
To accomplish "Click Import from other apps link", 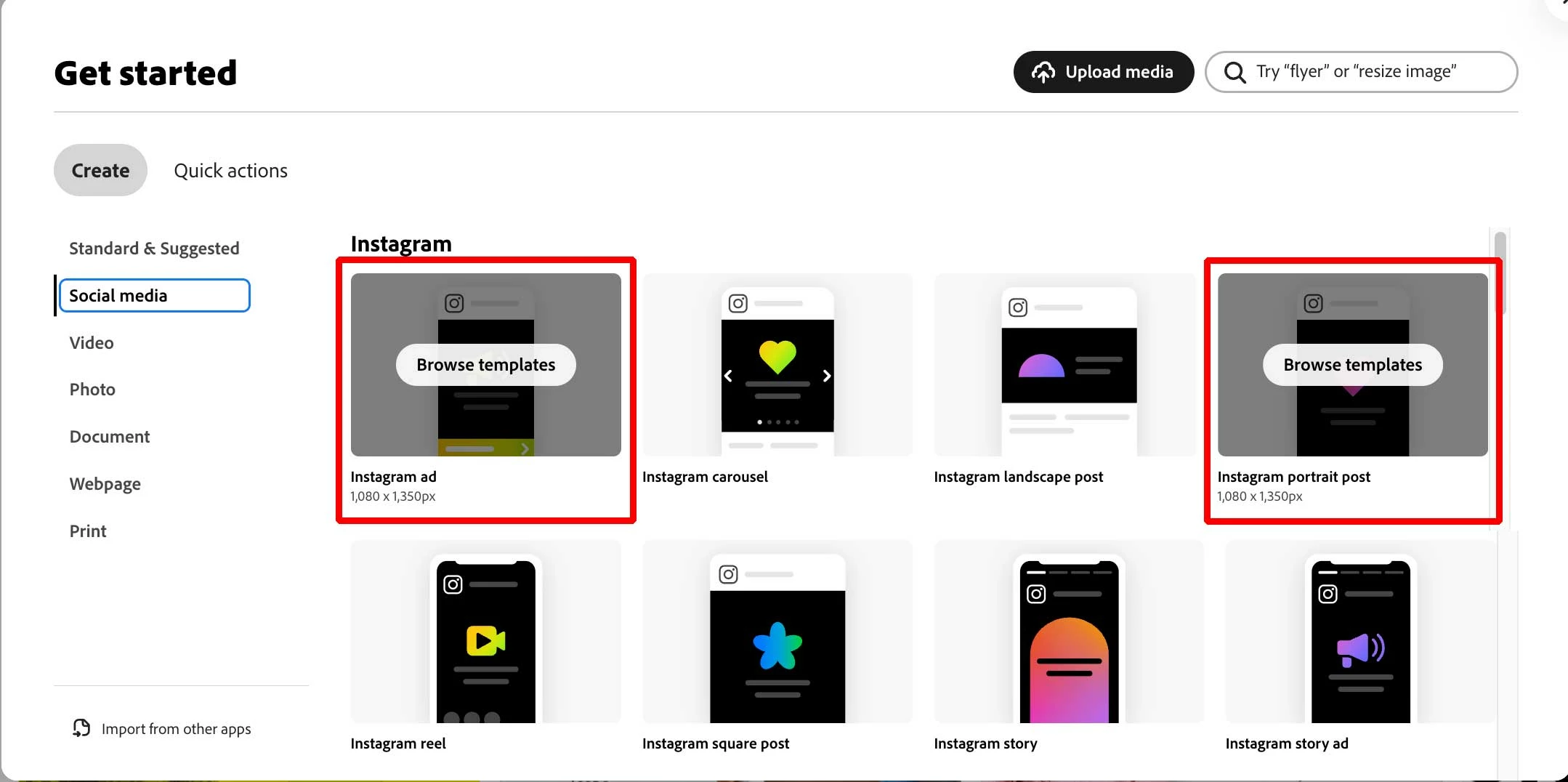I will [176, 729].
